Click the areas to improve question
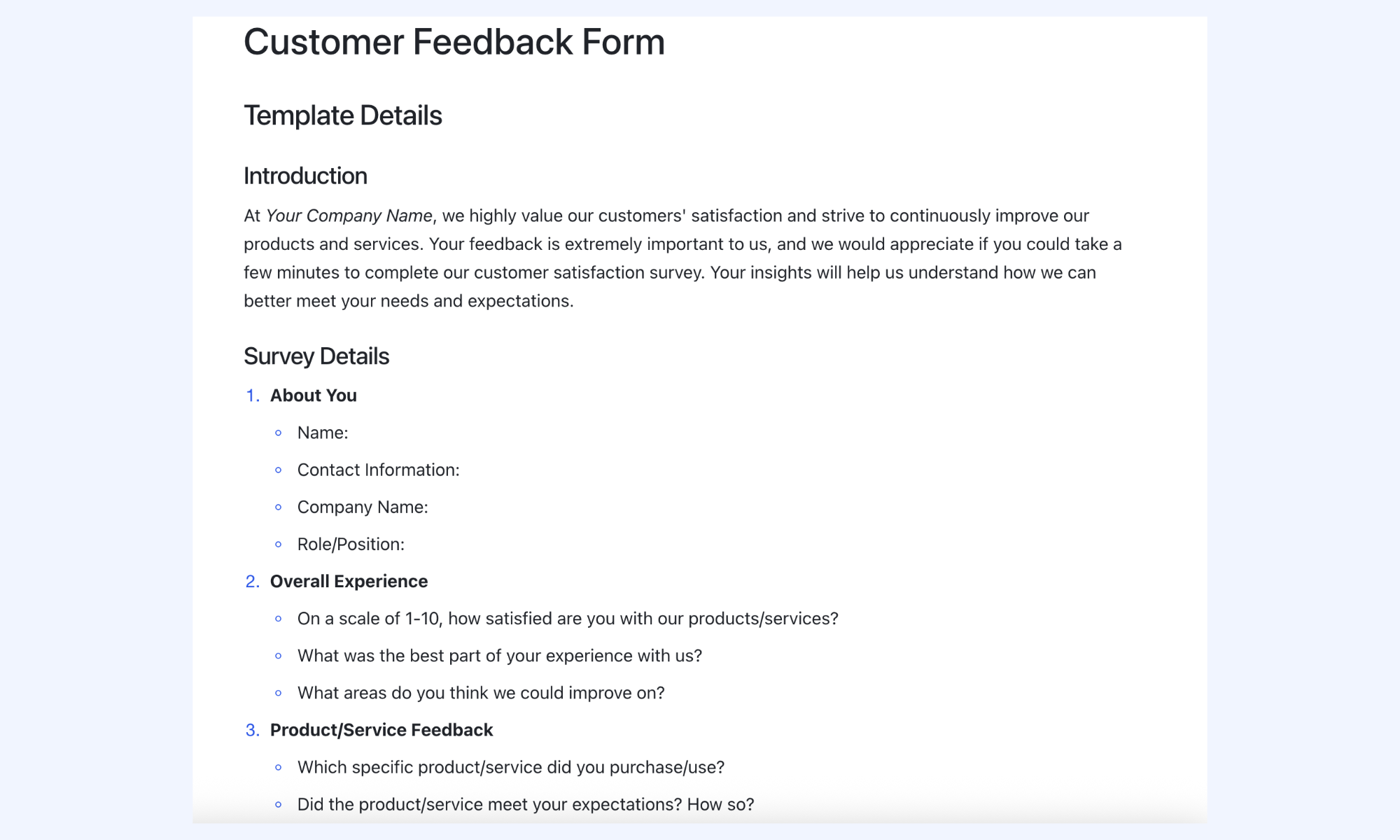The height and width of the screenshot is (840, 1400). pyautogui.click(x=481, y=693)
